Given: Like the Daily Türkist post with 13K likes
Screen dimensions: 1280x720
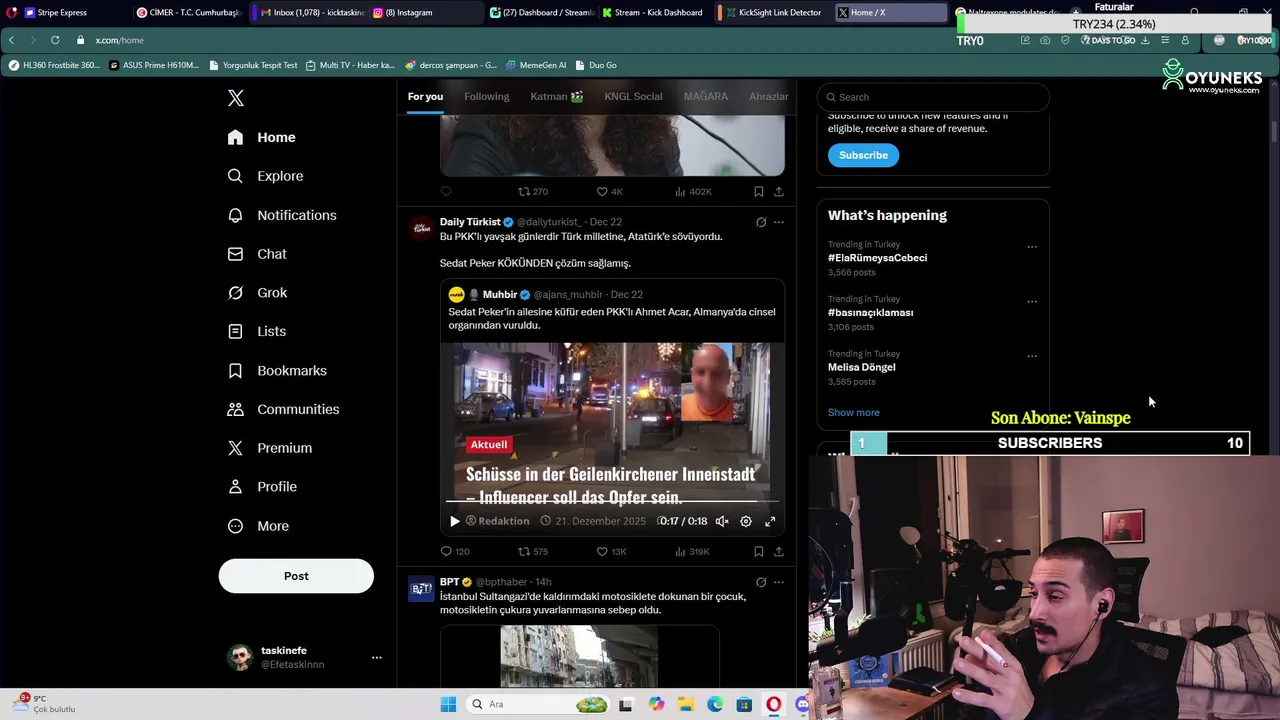Looking at the screenshot, I should (x=611, y=551).
